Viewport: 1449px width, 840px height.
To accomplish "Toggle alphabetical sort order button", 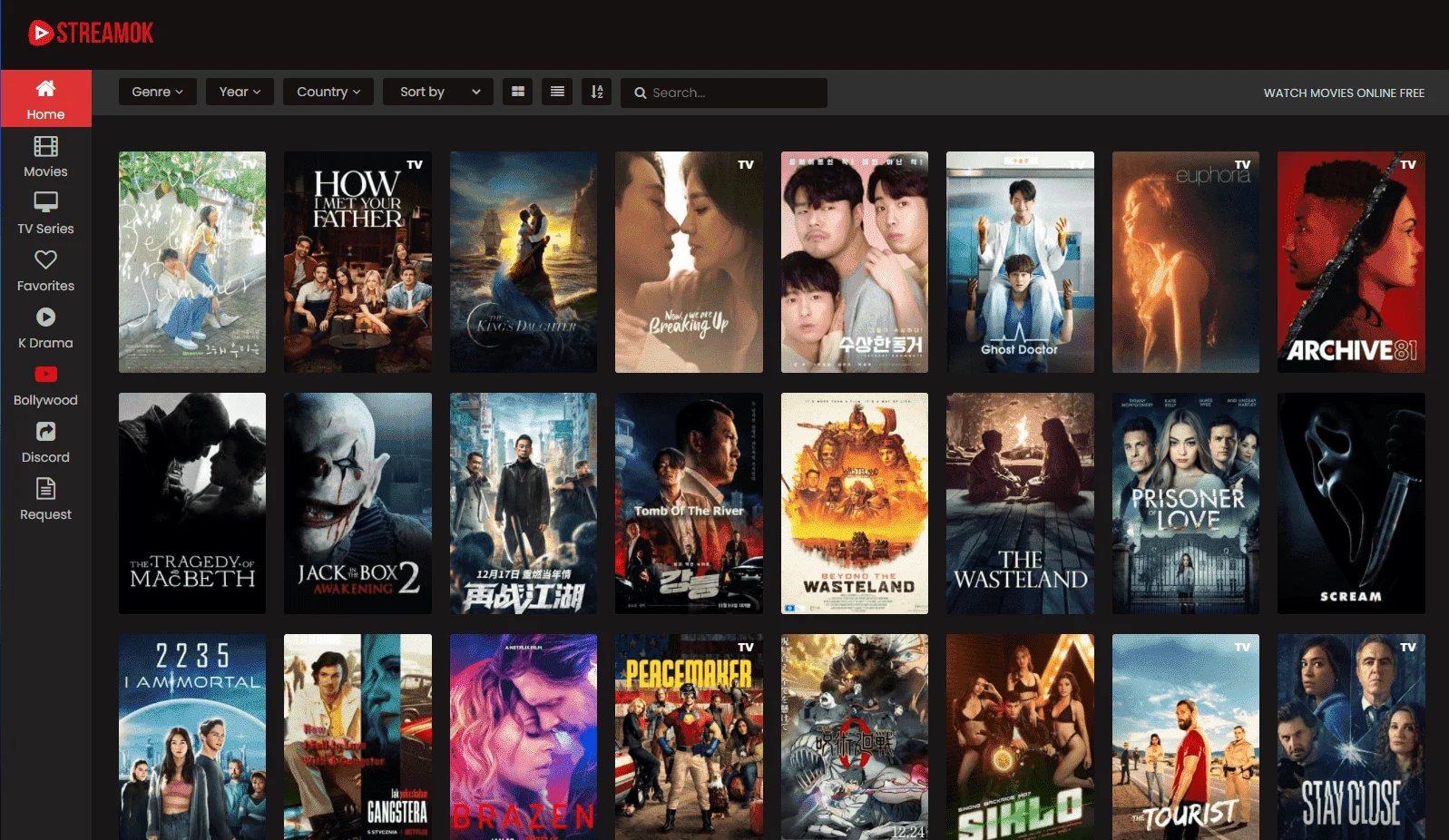I will tap(596, 92).
